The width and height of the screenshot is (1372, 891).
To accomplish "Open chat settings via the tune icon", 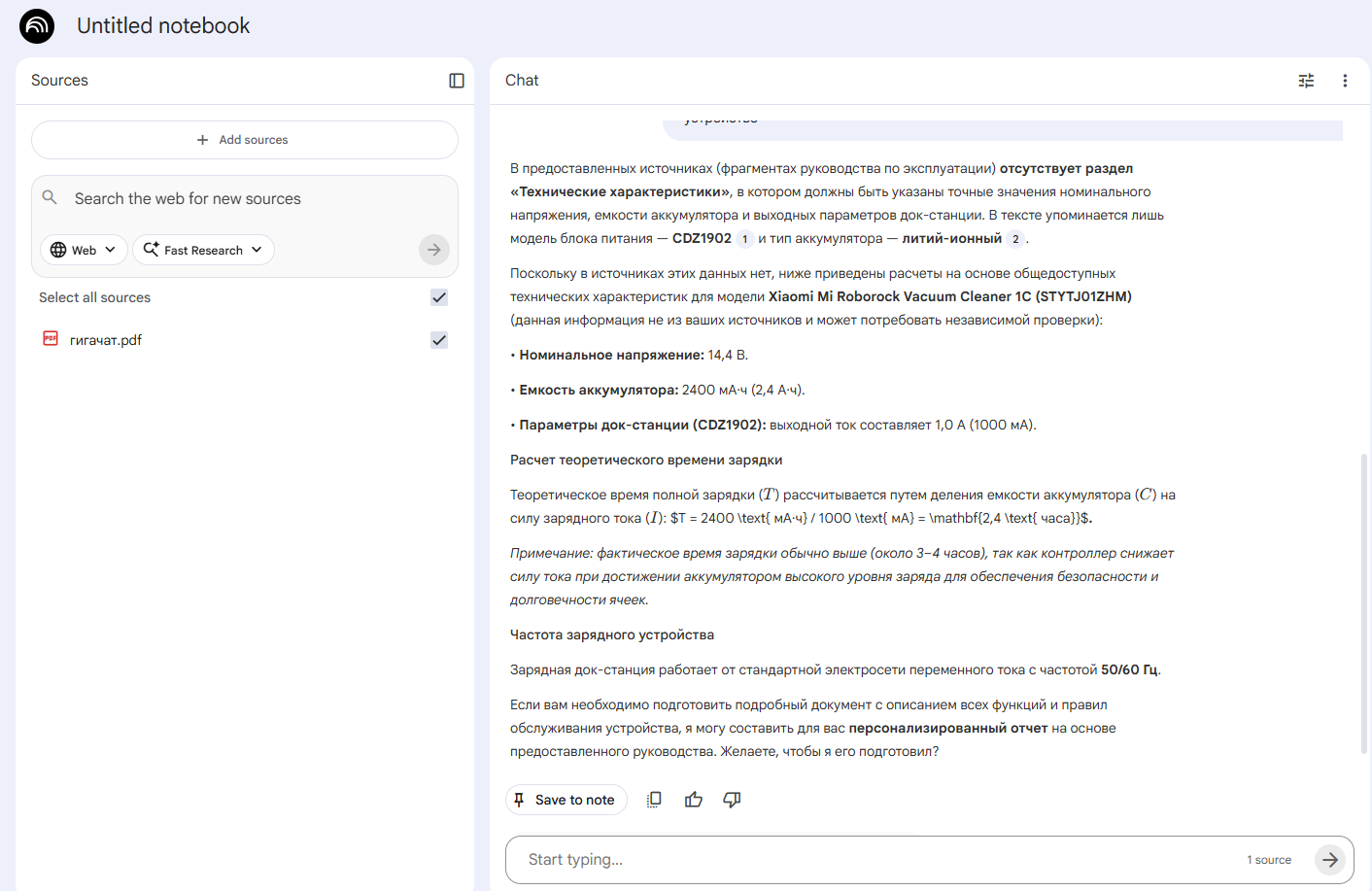I will [1306, 81].
